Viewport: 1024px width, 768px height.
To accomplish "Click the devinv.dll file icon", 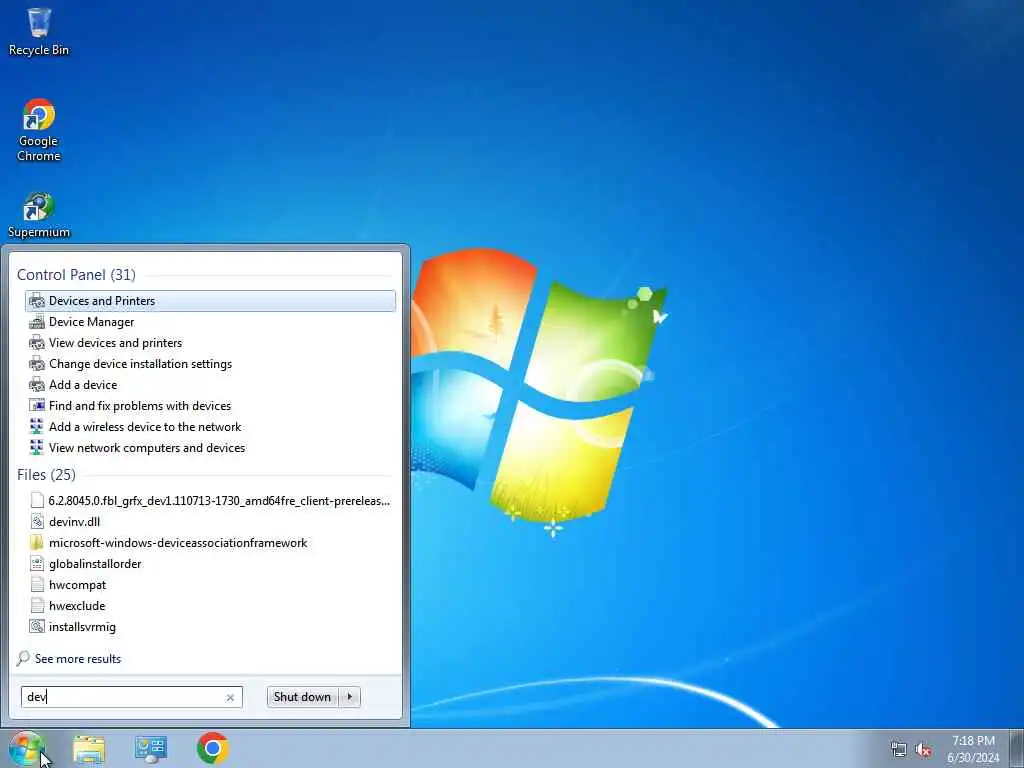I will click(x=37, y=522).
